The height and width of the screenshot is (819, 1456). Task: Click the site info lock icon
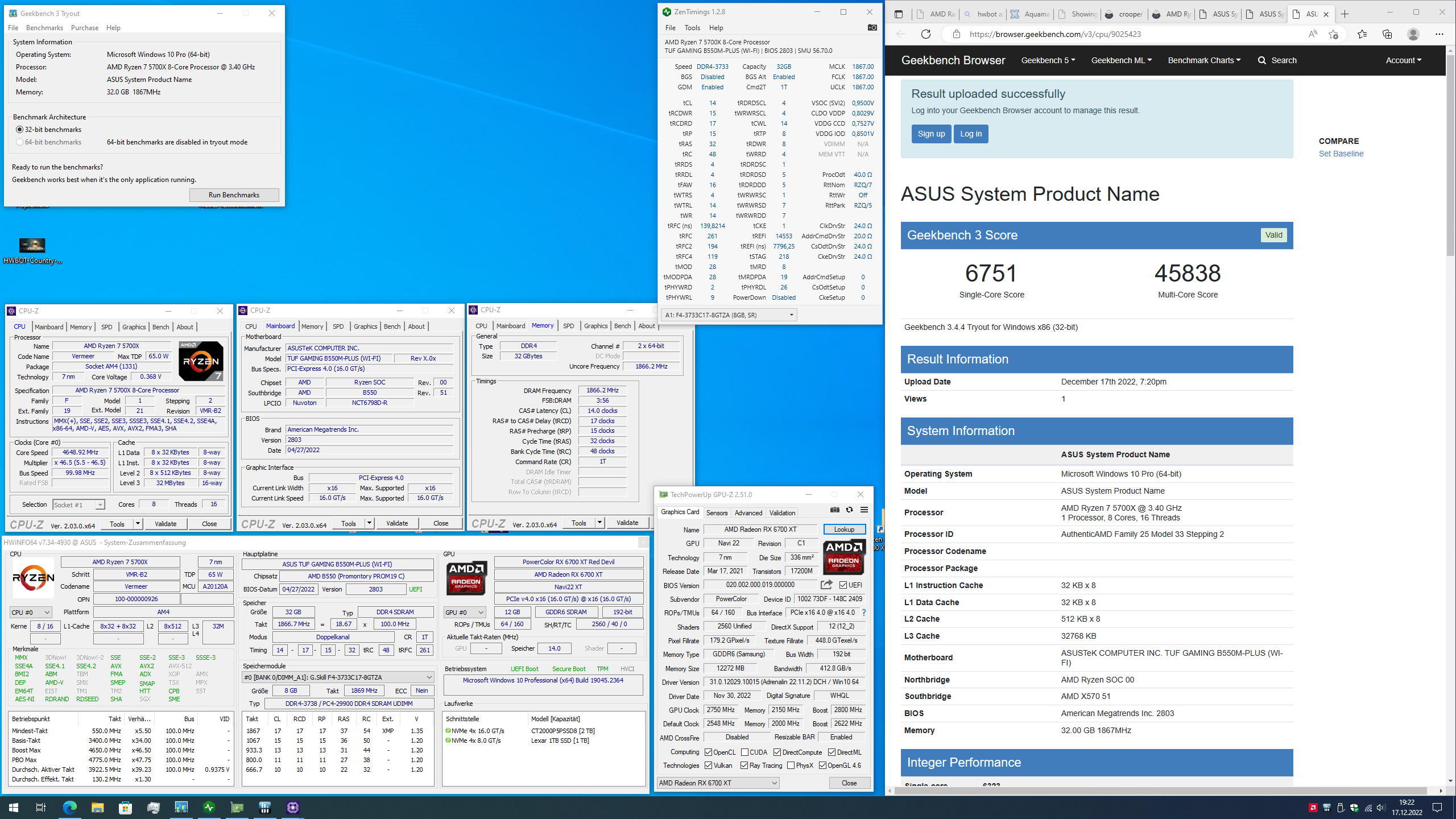957,34
